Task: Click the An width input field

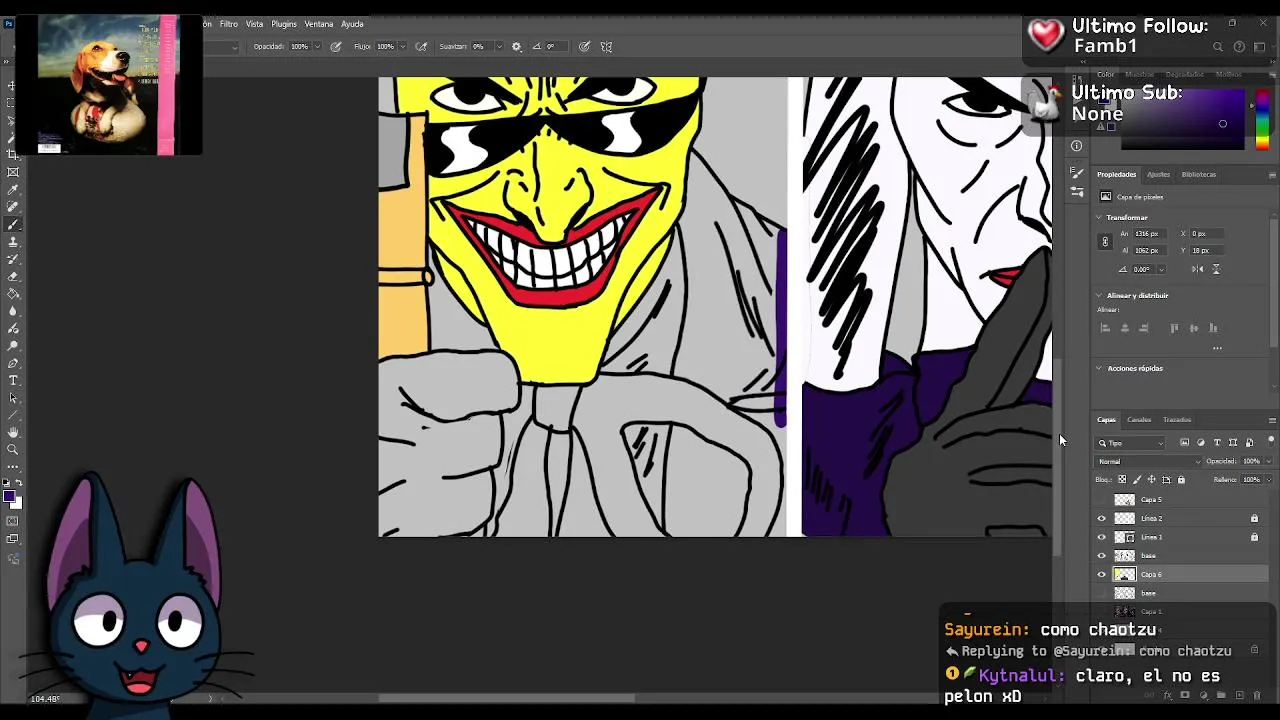Action: click(x=1149, y=233)
